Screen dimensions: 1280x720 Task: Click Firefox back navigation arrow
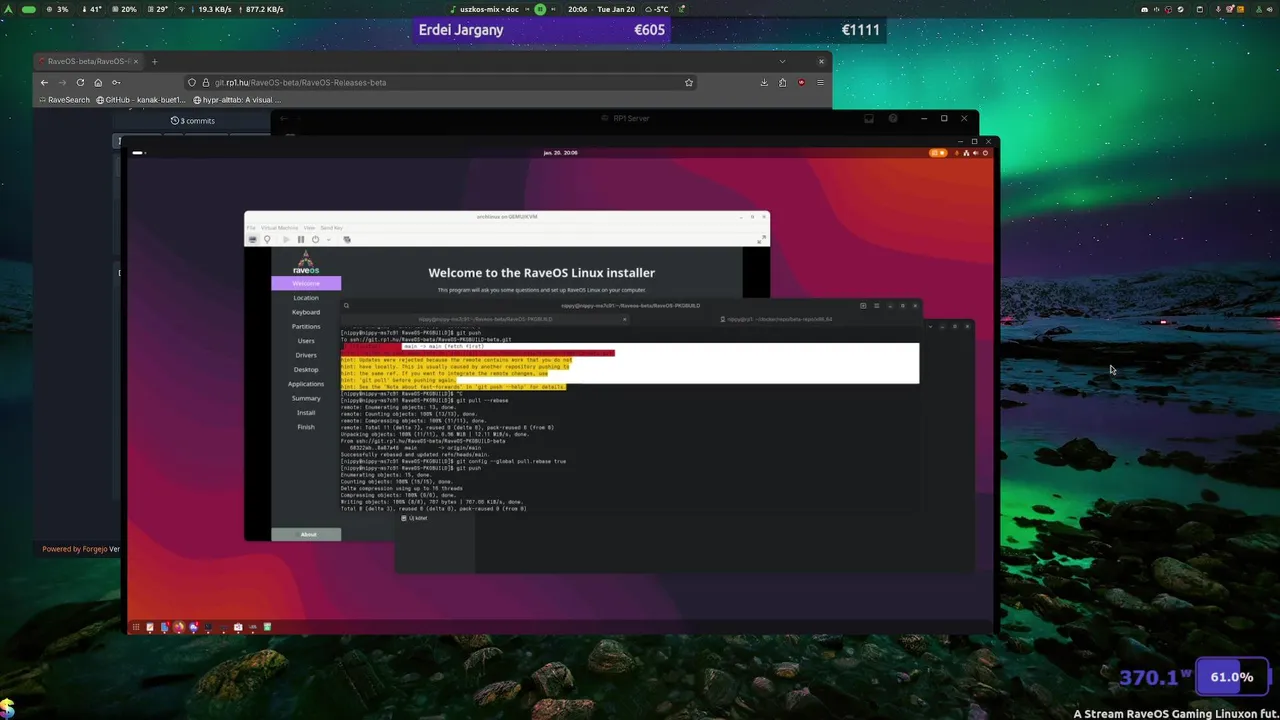pos(44,82)
